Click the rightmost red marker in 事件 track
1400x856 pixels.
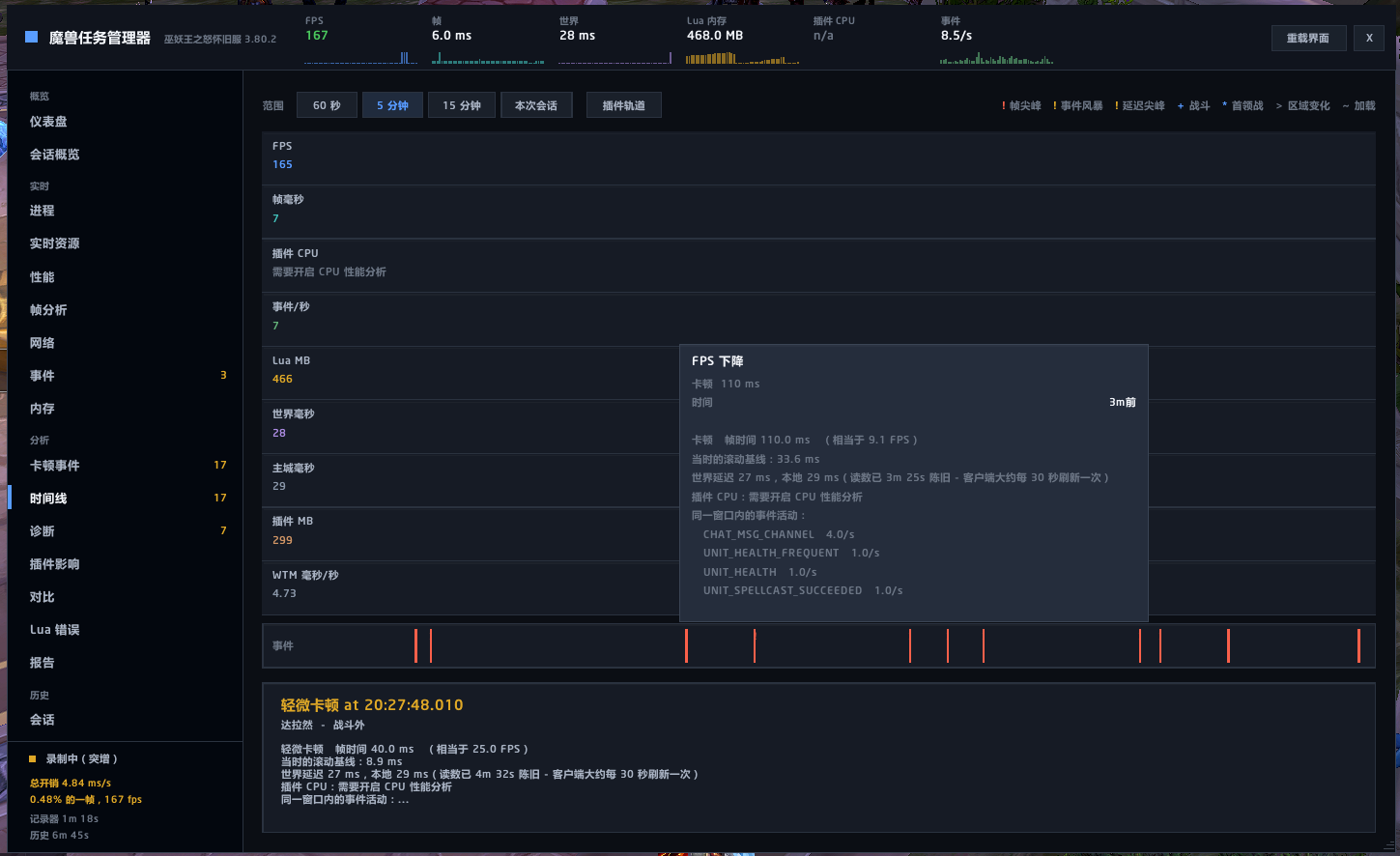[1358, 645]
